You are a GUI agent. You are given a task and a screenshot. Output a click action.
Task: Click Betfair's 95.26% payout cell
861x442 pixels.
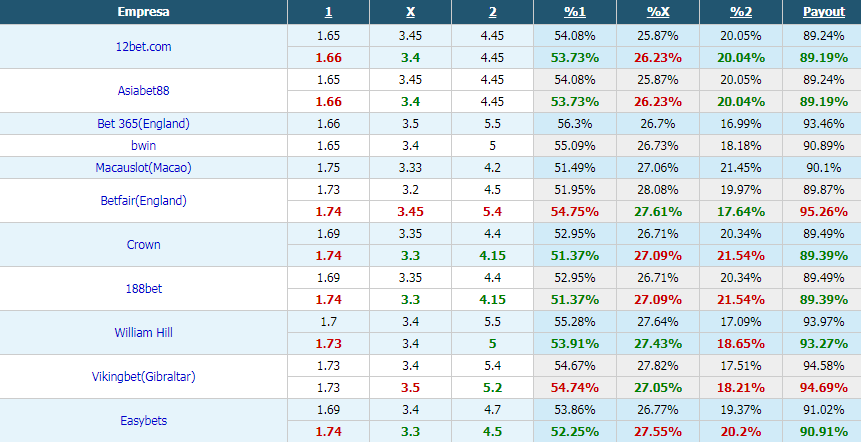[x=824, y=211]
